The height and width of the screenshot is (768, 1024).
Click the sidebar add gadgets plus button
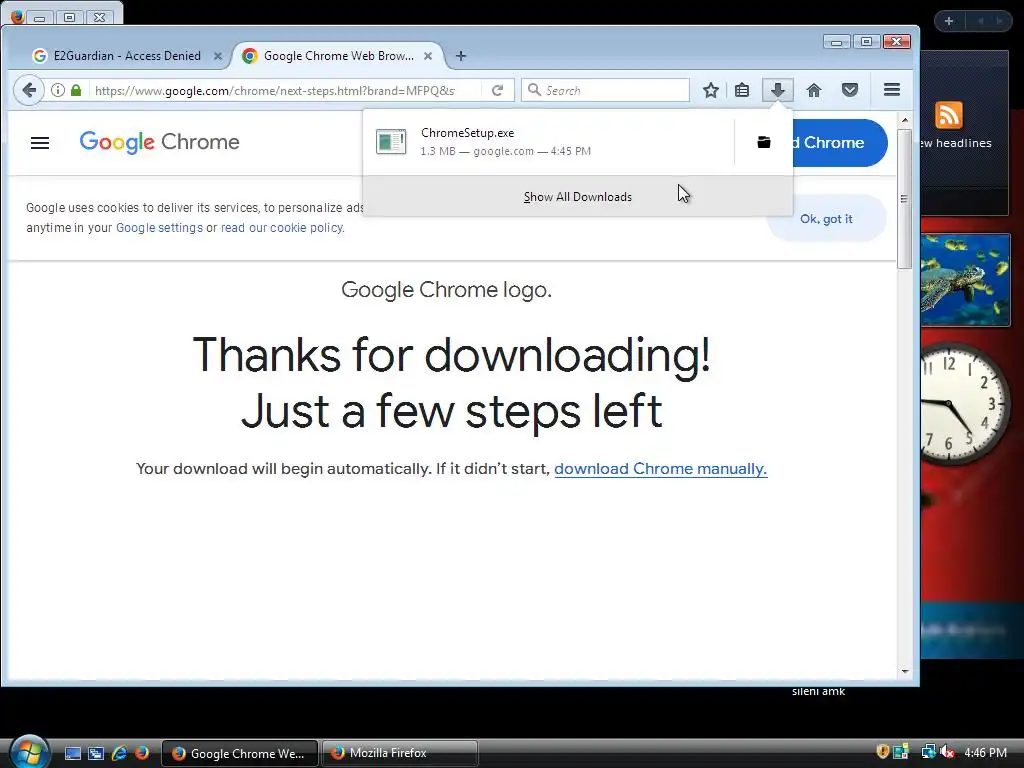tap(949, 21)
